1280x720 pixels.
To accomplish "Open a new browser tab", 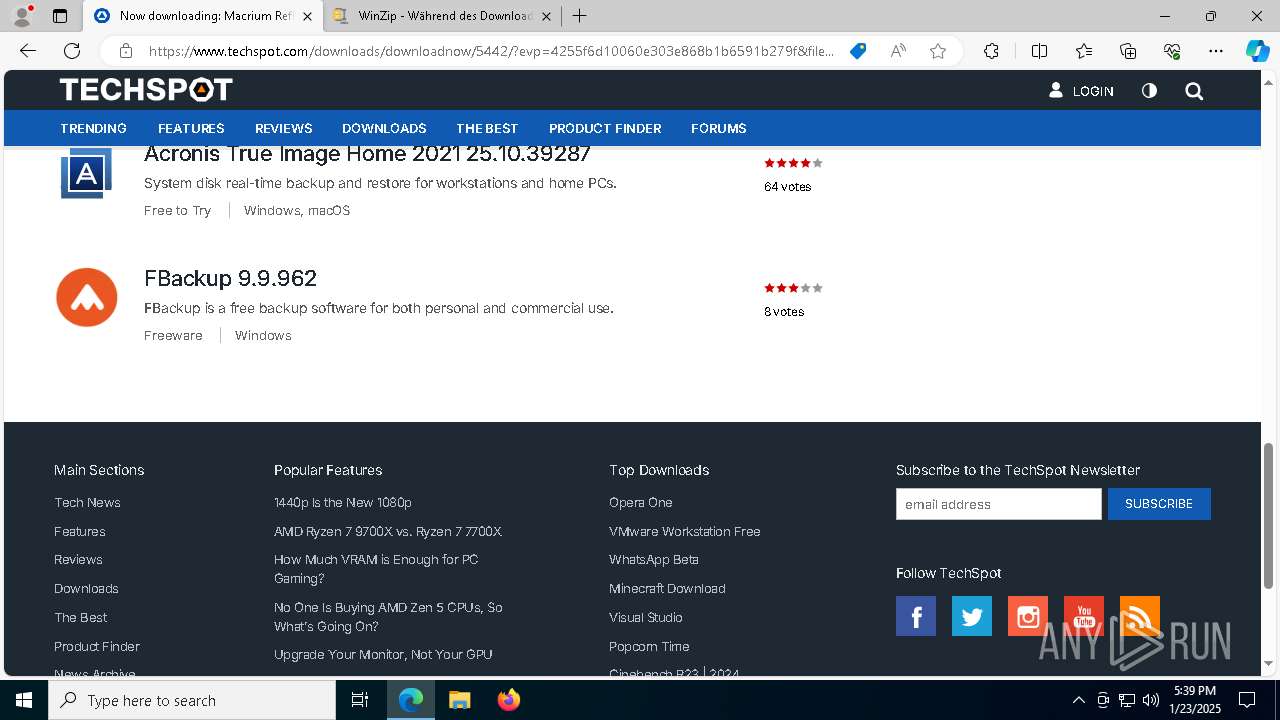I will coord(579,16).
